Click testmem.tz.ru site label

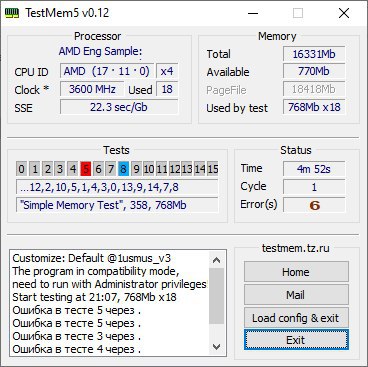tap(296, 248)
